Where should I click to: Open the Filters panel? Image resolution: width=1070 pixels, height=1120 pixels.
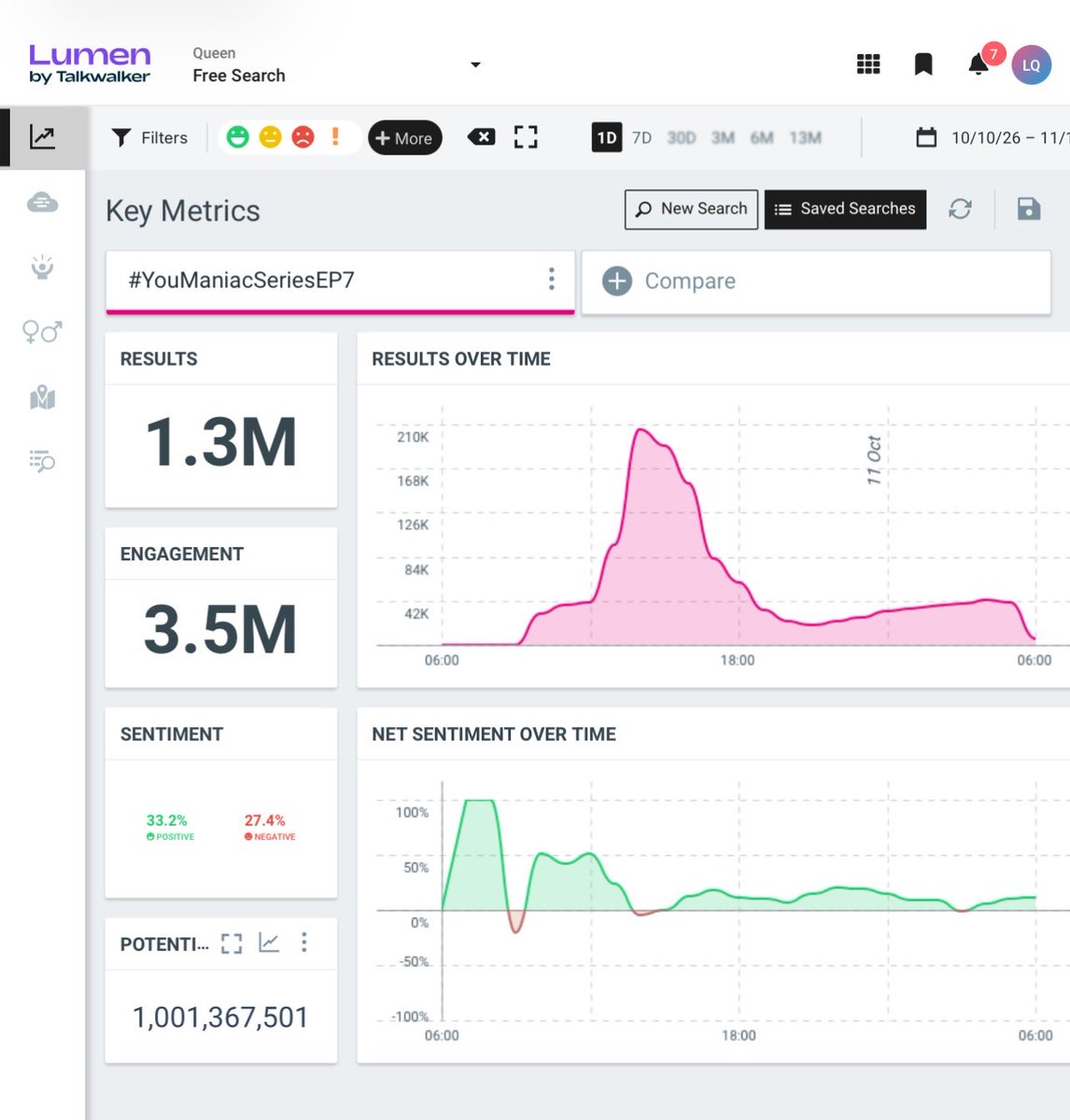tap(149, 137)
